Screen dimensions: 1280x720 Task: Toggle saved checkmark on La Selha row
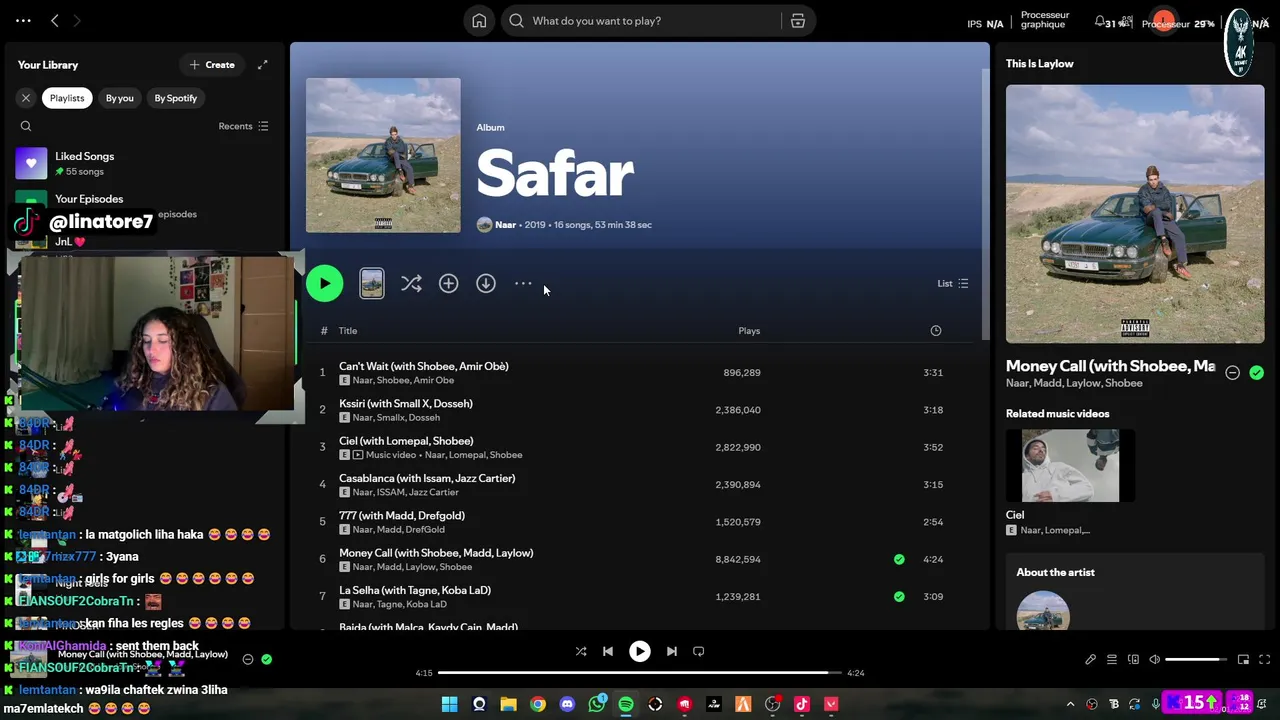click(x=899, y=597)
